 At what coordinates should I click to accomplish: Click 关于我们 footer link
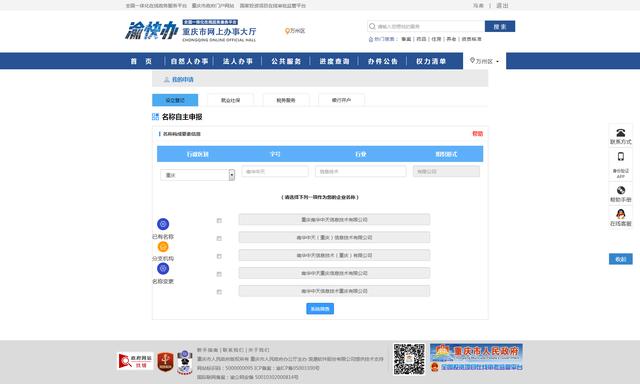259,350
